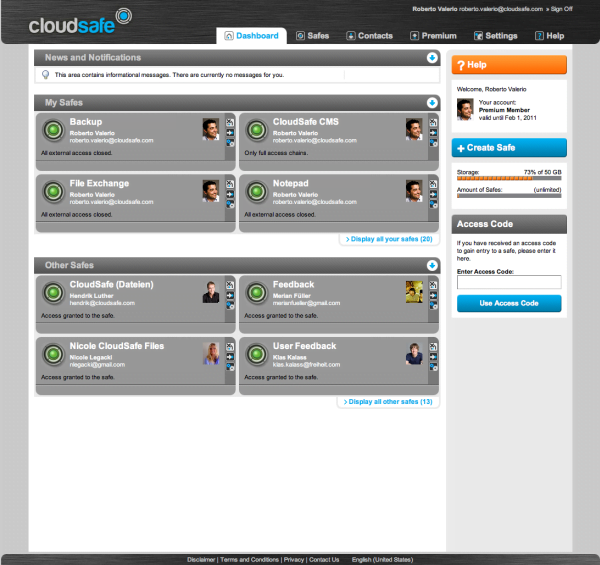Collapse the News and Notifications panel

(x=432, y=58)
